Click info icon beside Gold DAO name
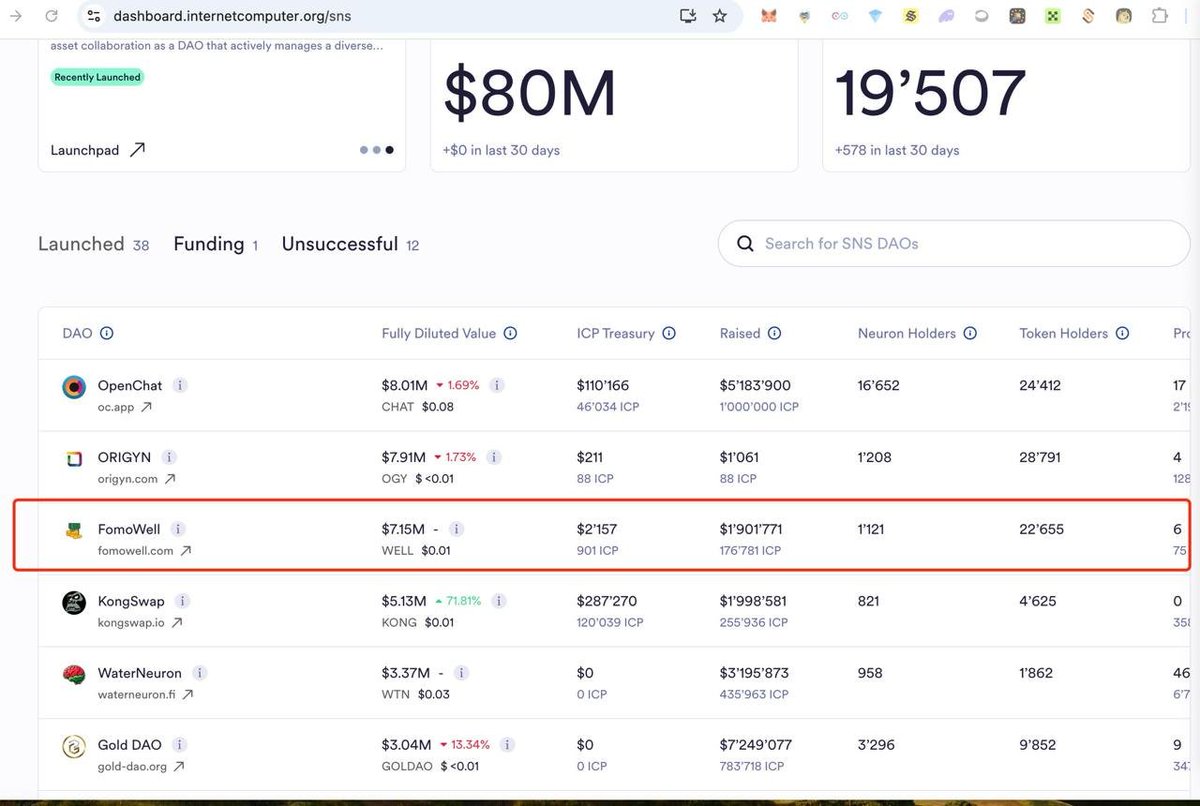 180,745
